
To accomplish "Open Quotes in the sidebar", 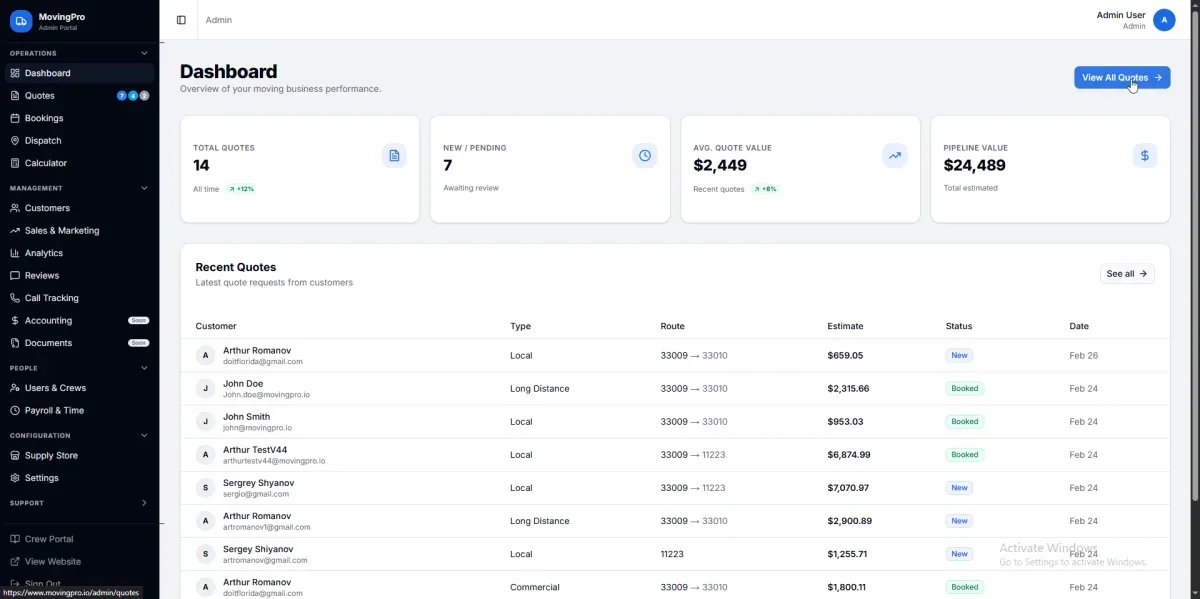I will (x=40, y=96).
